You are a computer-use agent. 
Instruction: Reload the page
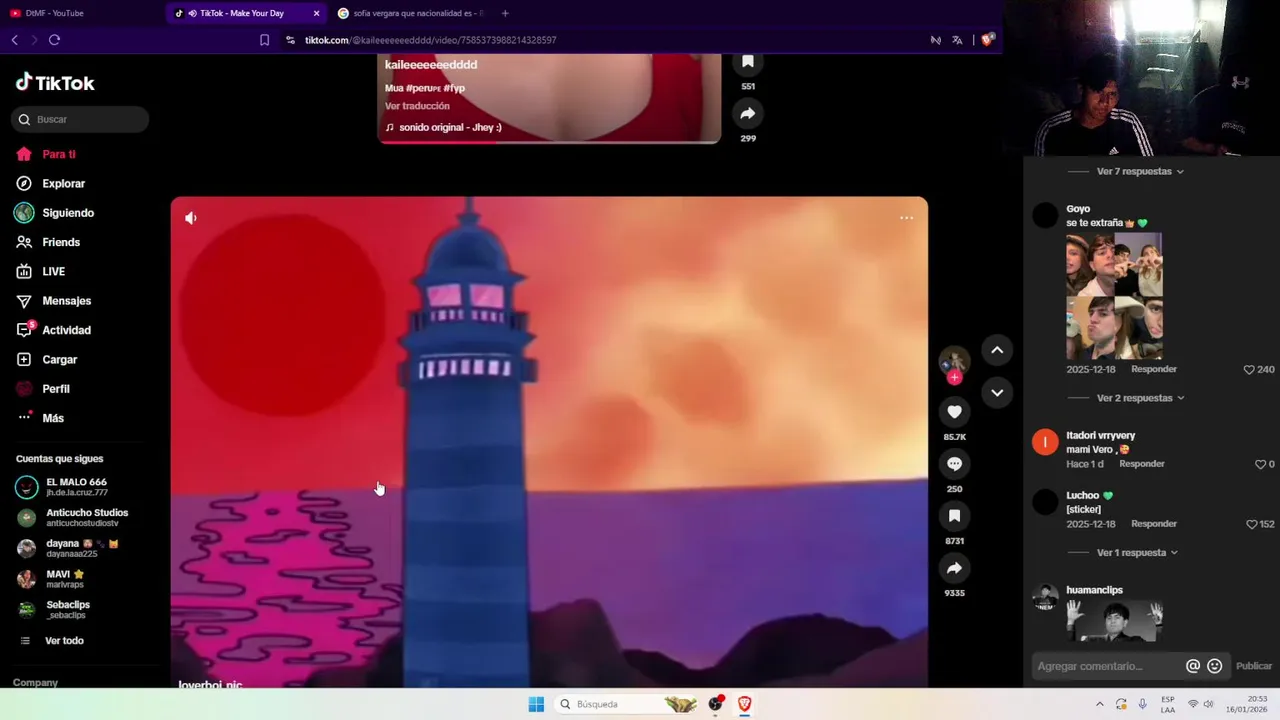coord(54,40)
